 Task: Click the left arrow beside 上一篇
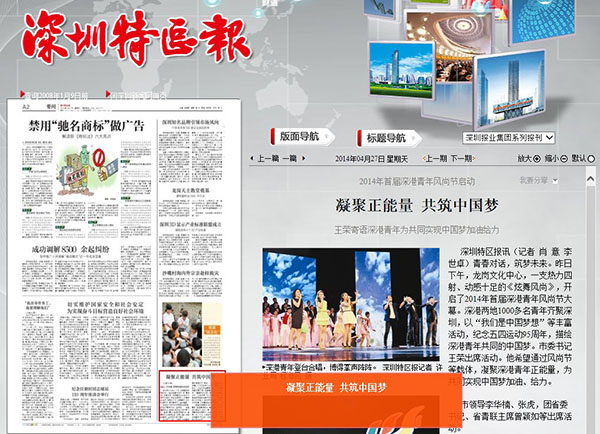252,158
